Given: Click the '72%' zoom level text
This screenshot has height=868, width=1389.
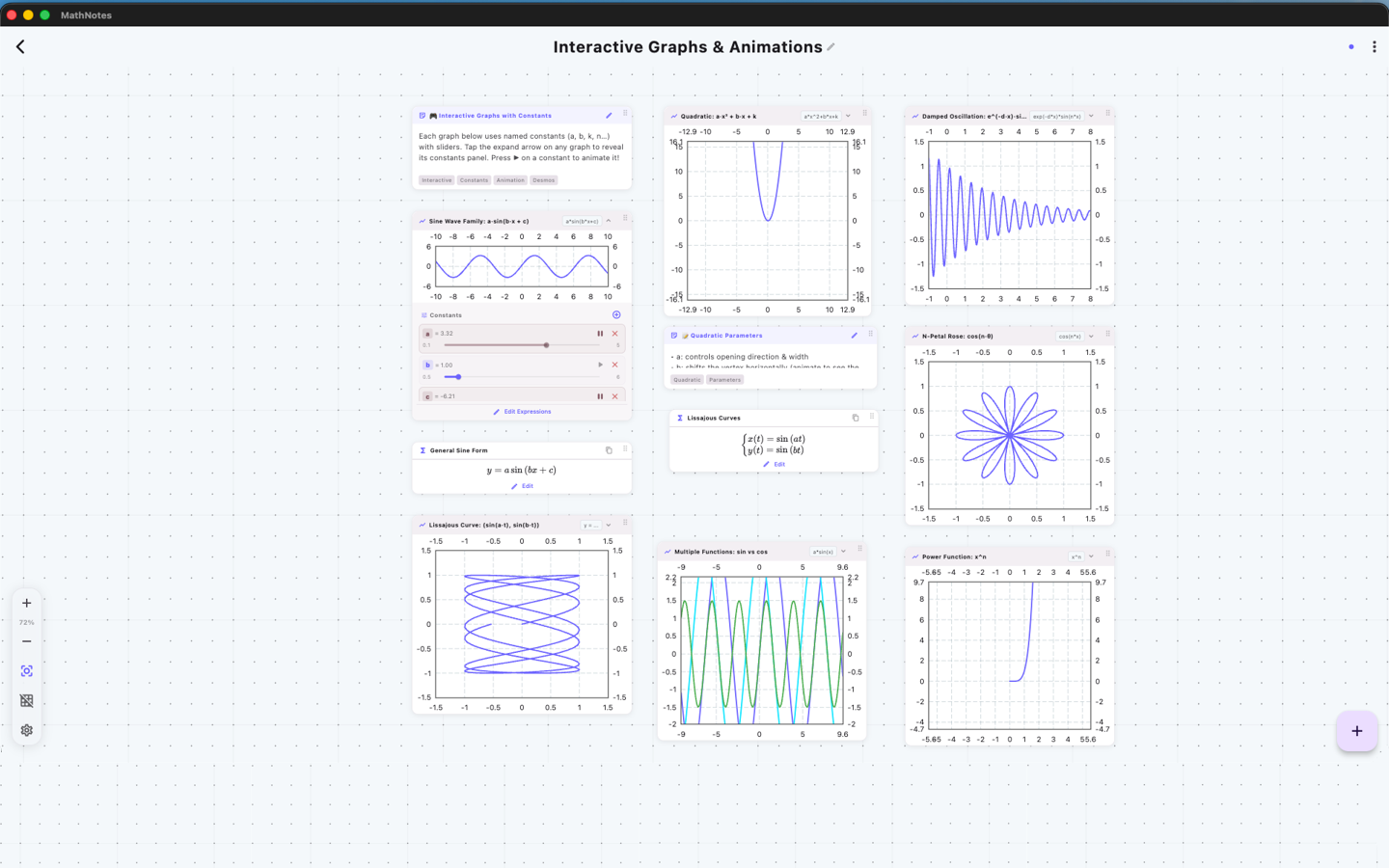Looking at the screenshot, I should click(x=27, y=622).
